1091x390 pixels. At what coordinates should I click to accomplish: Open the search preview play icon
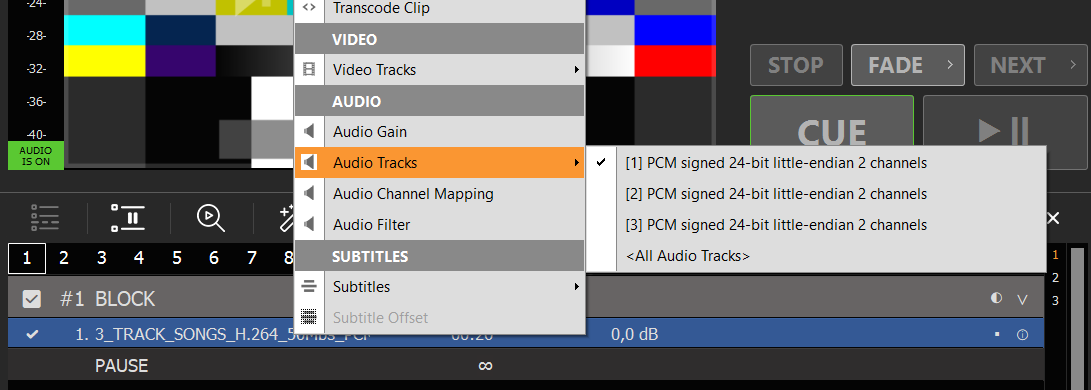pyautogui.click(x=210, y=218)
